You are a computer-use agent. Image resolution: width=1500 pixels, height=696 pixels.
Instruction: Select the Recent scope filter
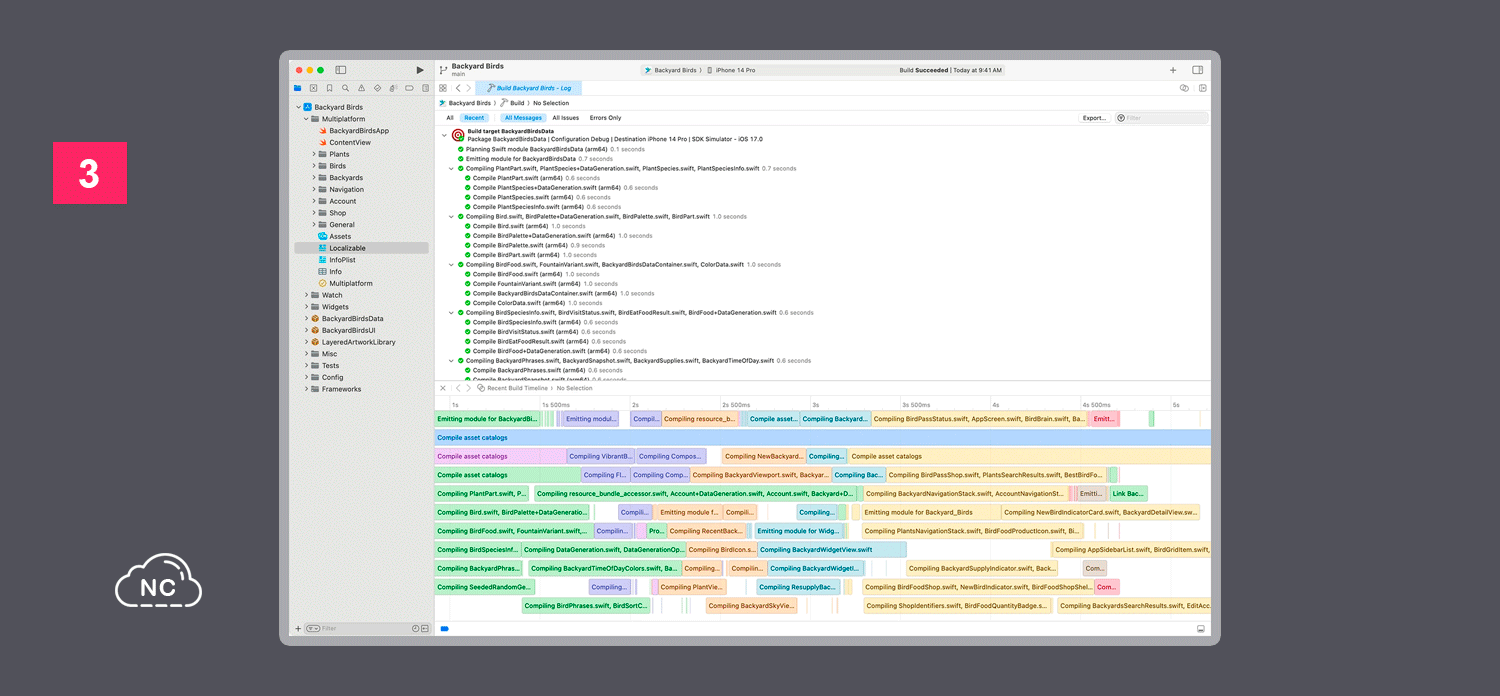474,118
